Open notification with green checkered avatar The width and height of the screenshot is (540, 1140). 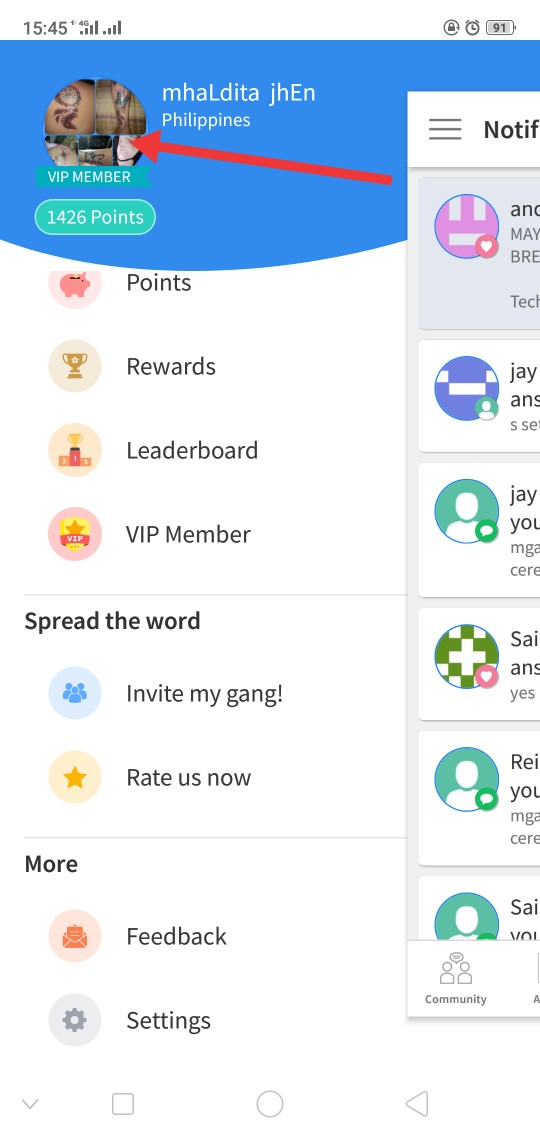pyautogui.click(x=479, y=664)
